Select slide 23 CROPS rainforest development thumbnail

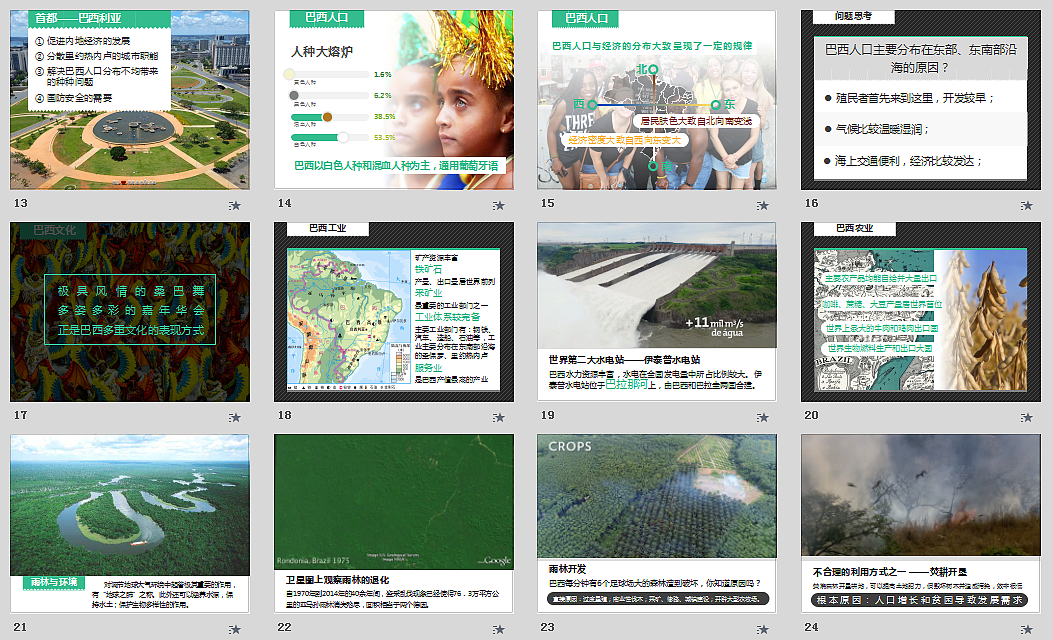(x=657, y=523)
